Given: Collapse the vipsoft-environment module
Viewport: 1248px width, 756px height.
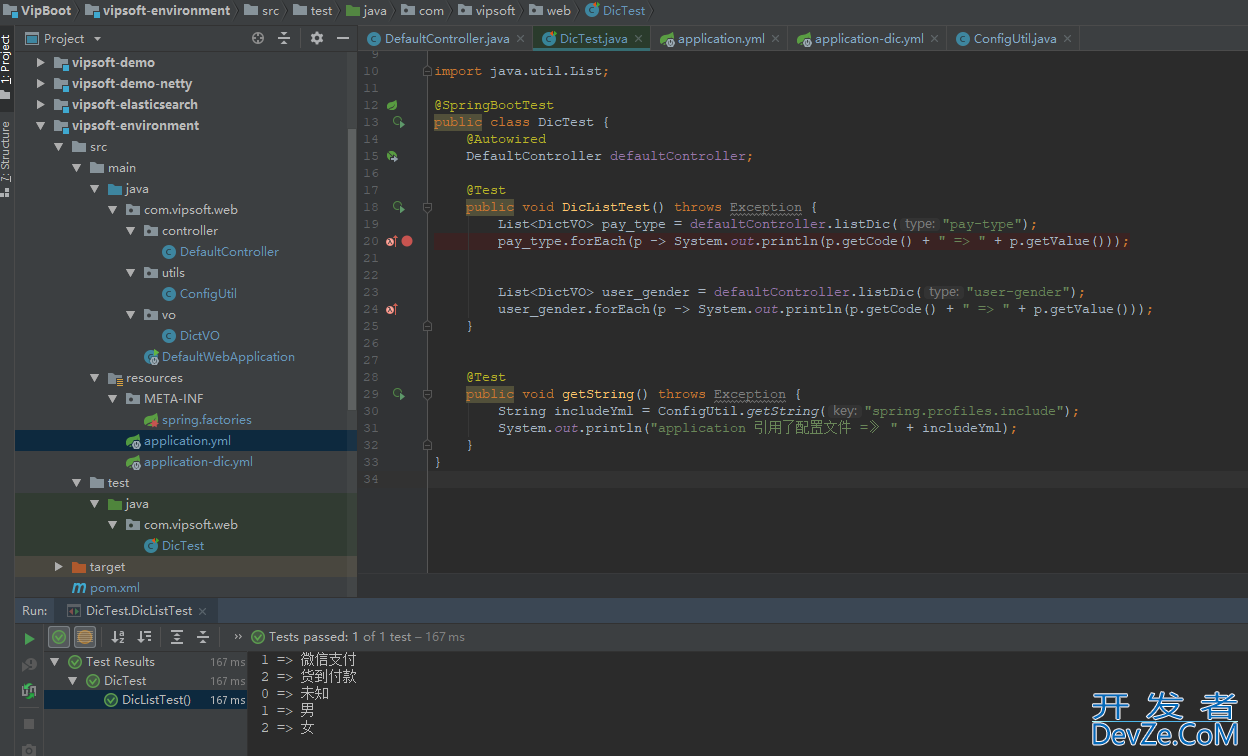Looking at the screenshot, I should (41, 125).
